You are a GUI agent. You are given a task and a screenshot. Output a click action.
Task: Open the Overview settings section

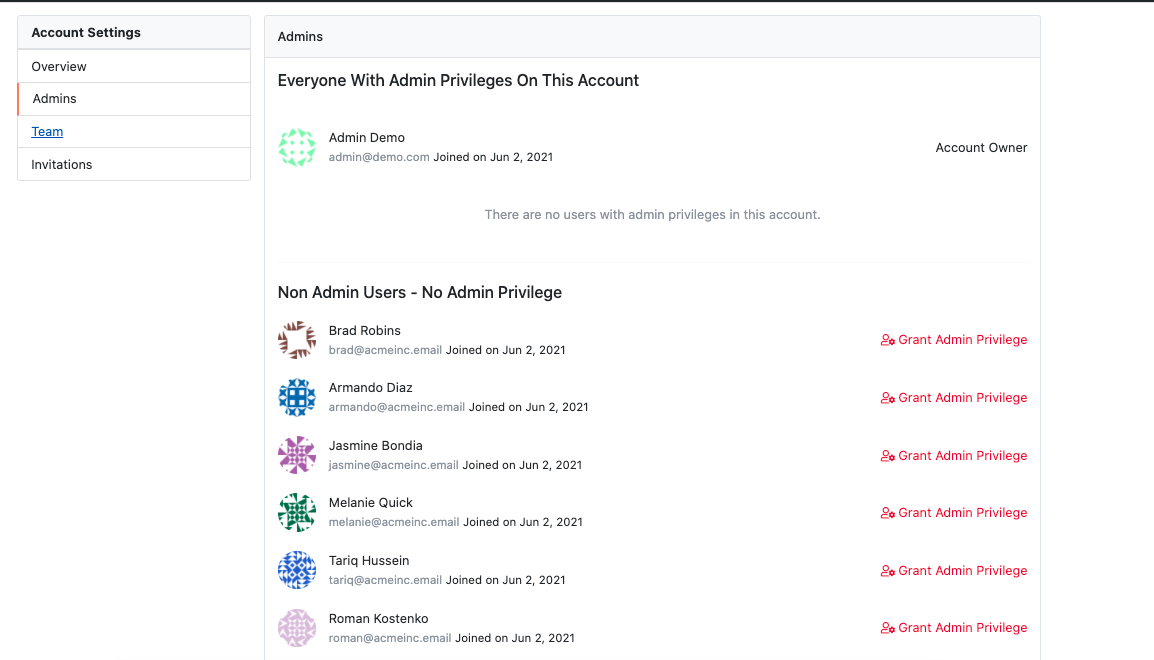pos(58,66)
